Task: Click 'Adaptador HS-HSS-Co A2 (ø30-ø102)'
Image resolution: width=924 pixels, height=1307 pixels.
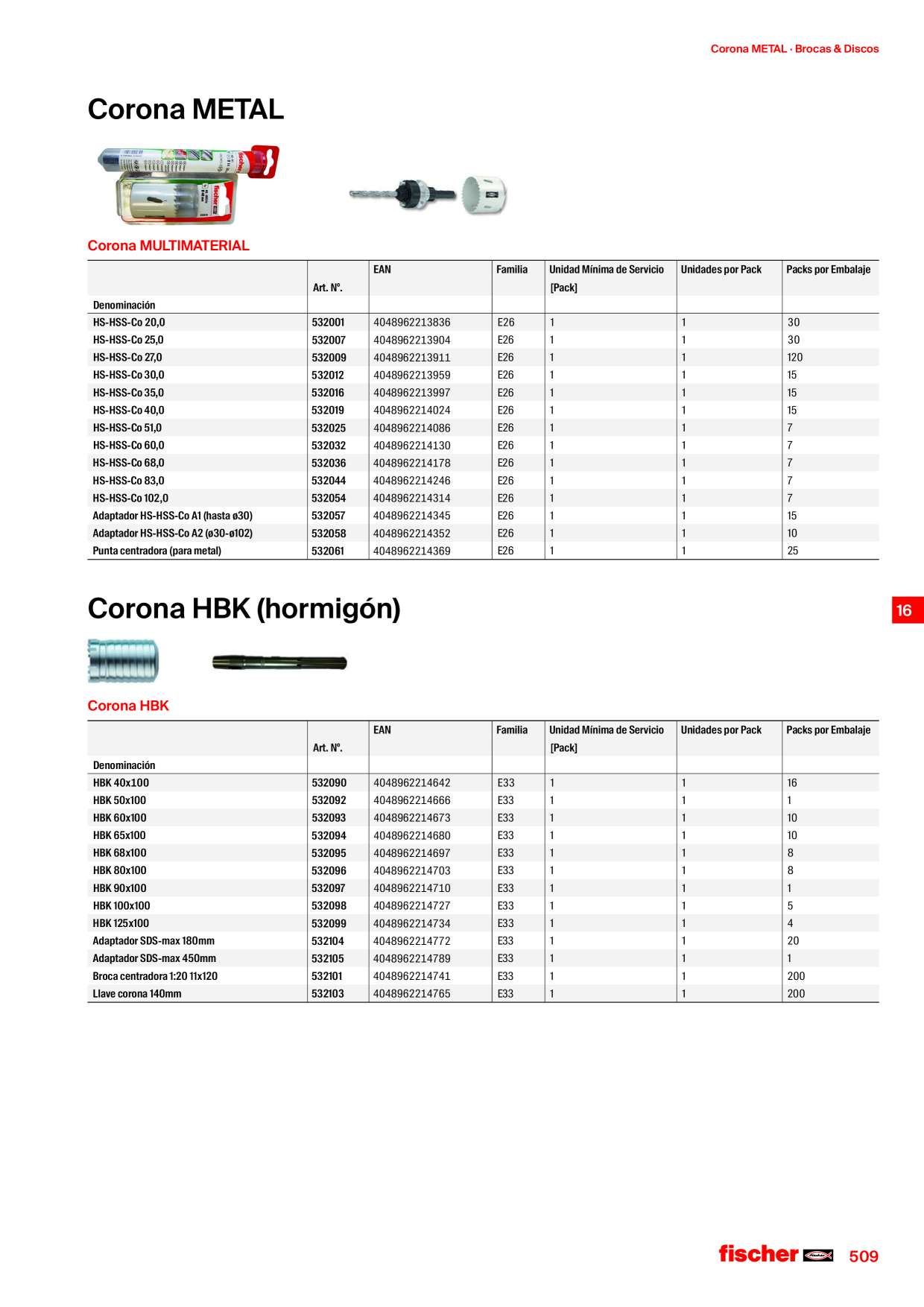Action: (x=173, y=534)
